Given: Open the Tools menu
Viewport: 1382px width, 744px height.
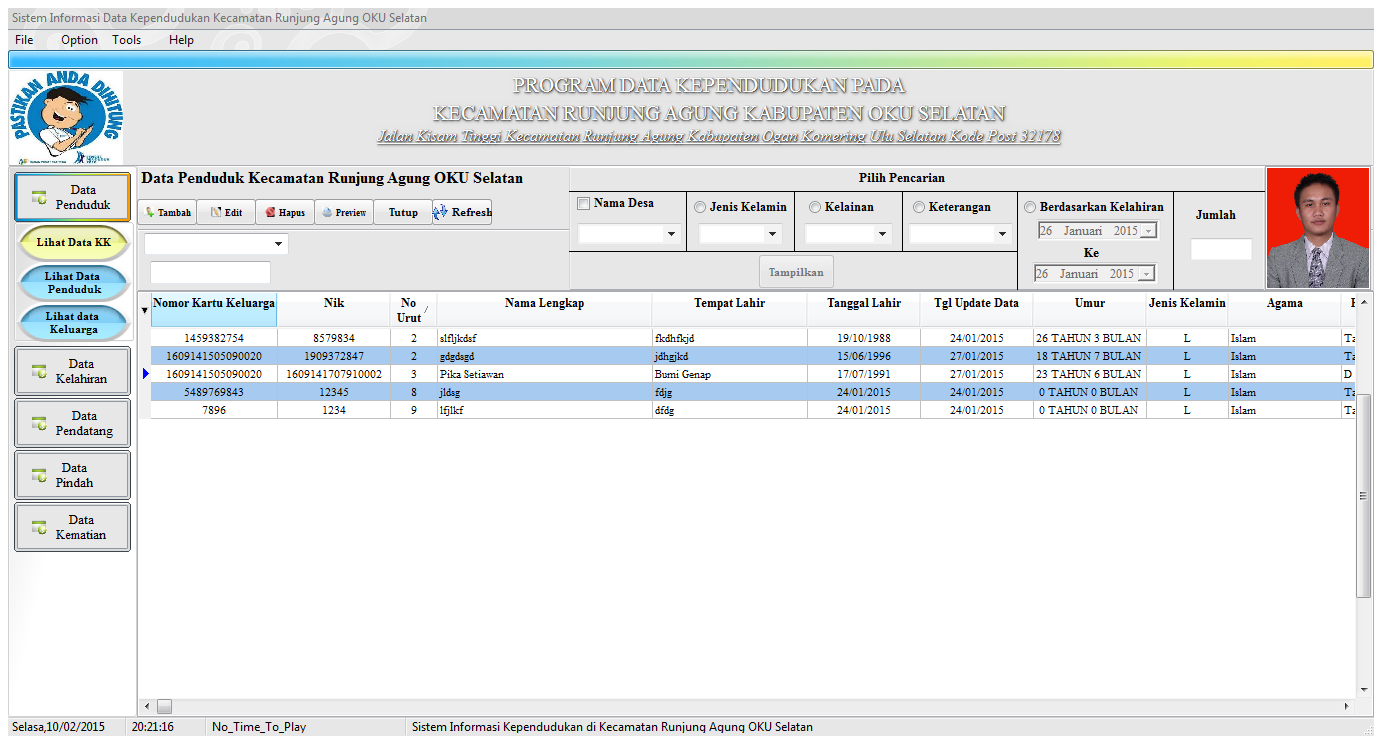Looking at the screenshot, I should click(126, 40).
